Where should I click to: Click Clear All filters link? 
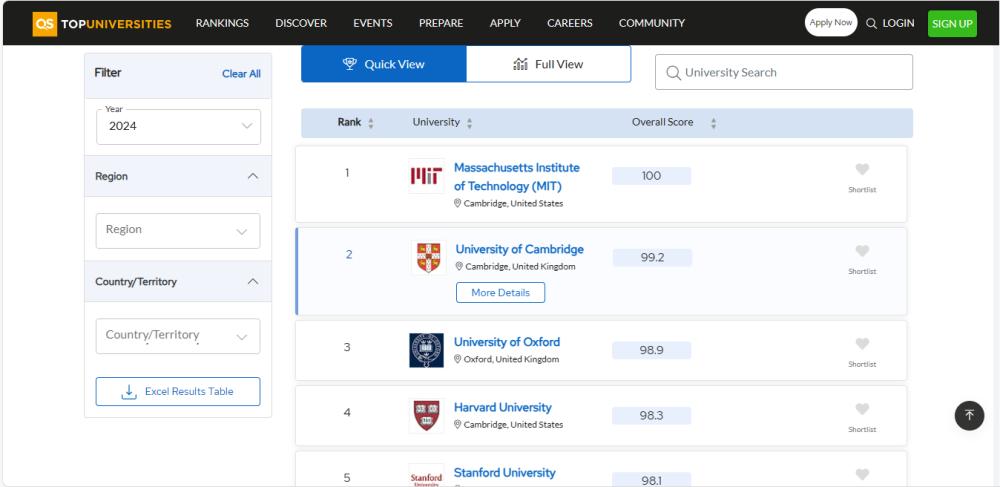coord(241,74)
